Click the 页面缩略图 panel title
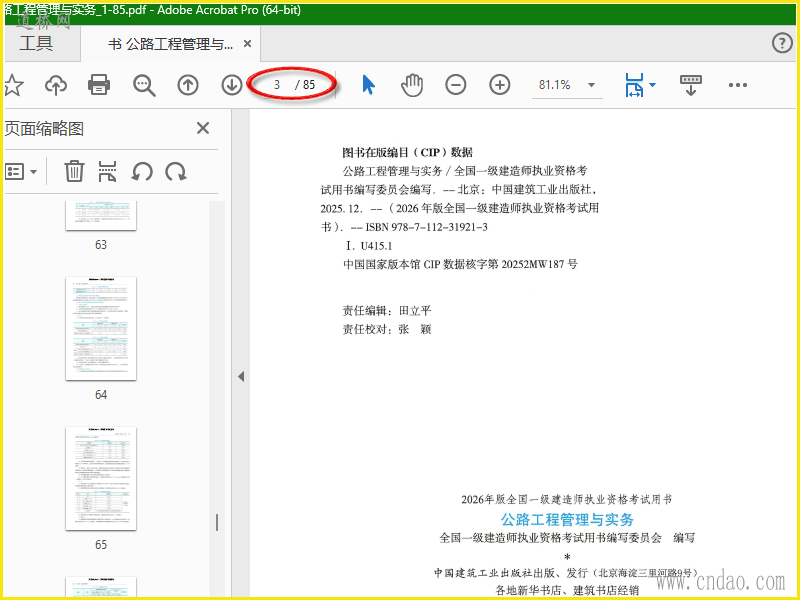Image resolution: width=800 pixels, height=600 pixels. click(44, 129)
